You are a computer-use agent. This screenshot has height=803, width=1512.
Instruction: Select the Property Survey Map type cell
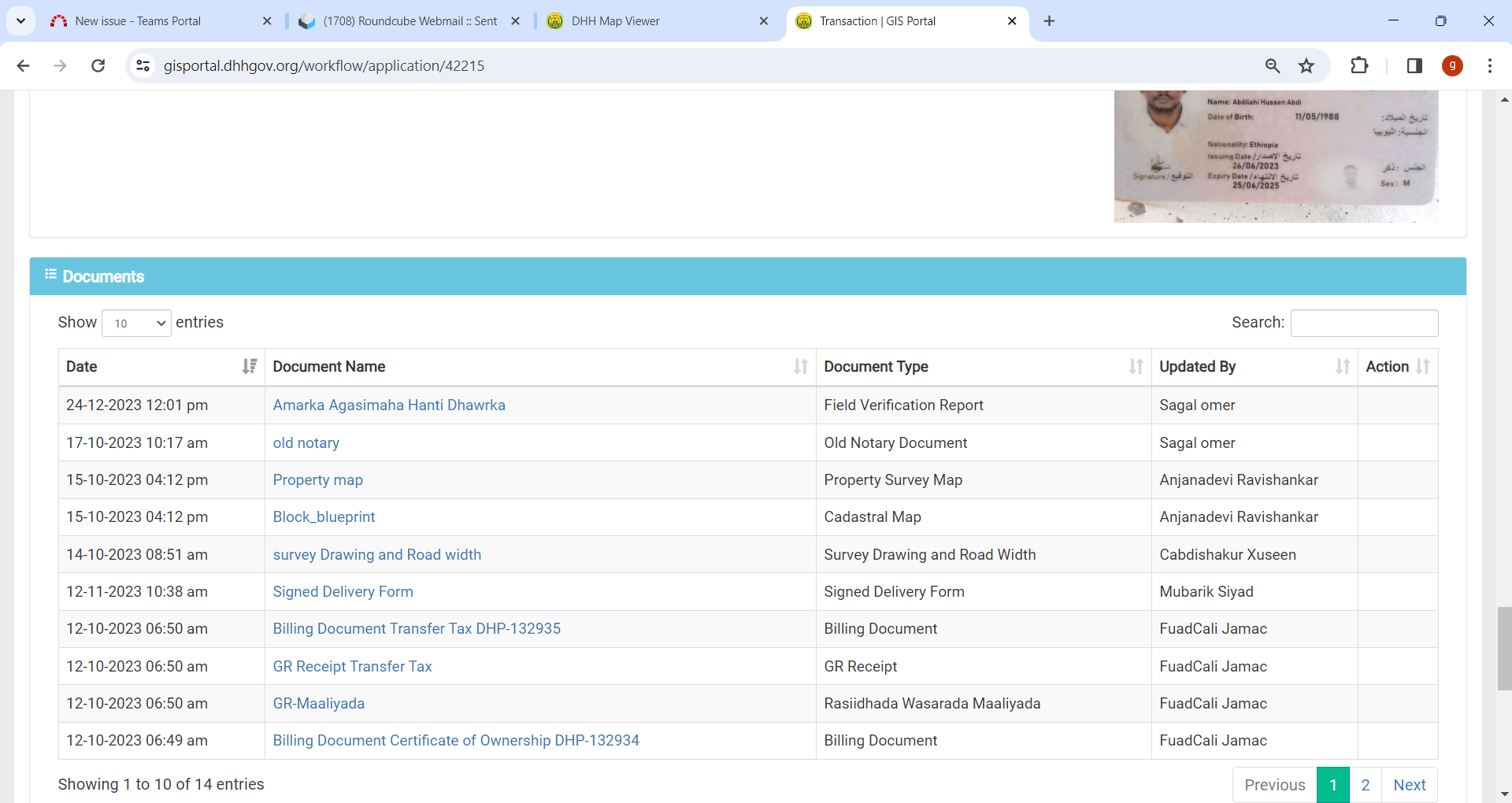click(x=984, y=480)
